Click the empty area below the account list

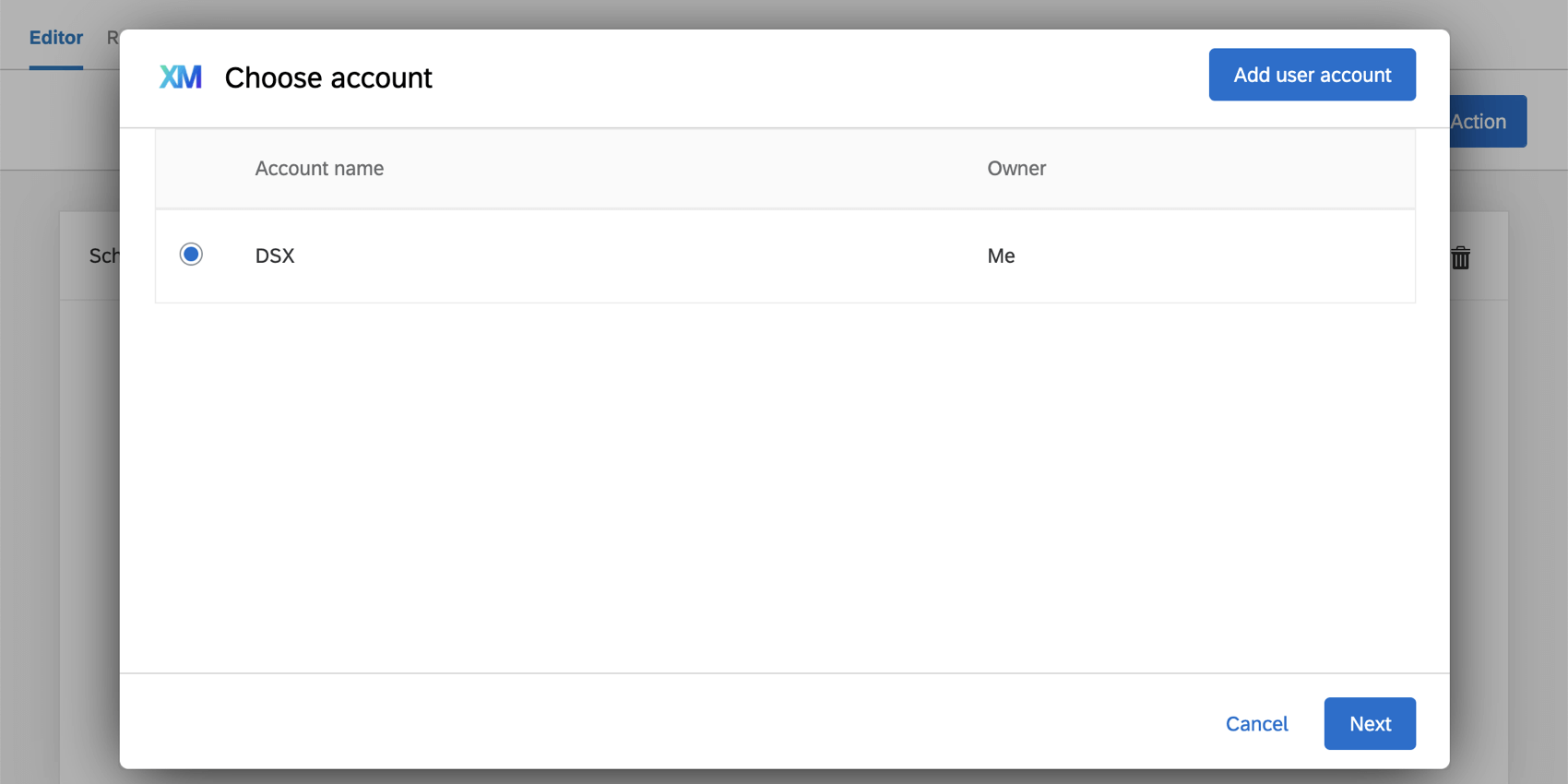tap(784, 480)
